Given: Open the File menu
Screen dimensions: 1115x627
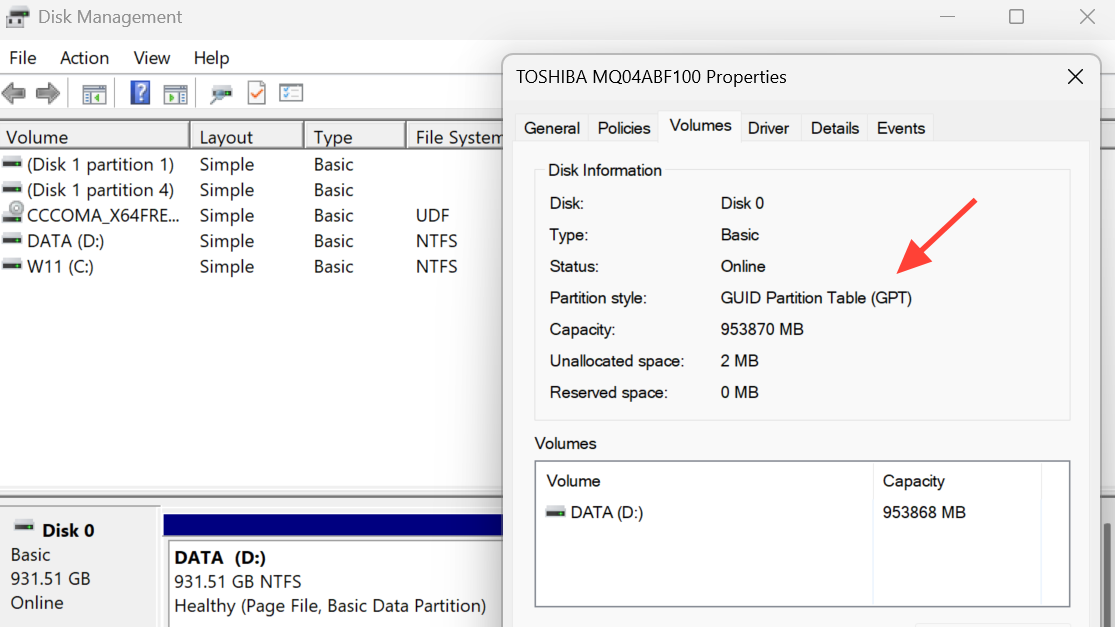Looking at the screenshot, I should [x=22, y=58].
